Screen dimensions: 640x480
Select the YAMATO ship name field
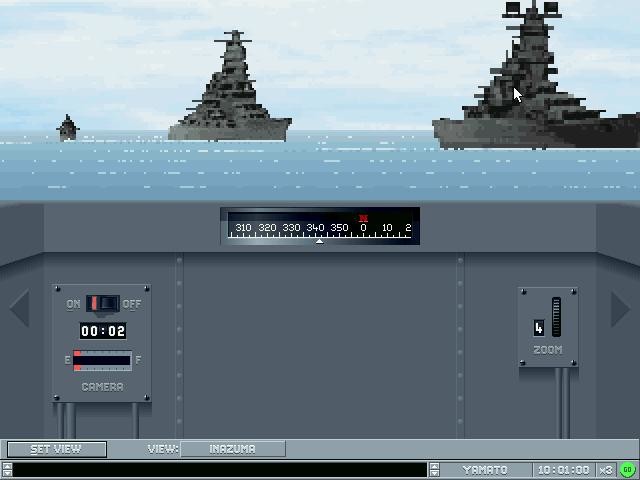point(485,470)
